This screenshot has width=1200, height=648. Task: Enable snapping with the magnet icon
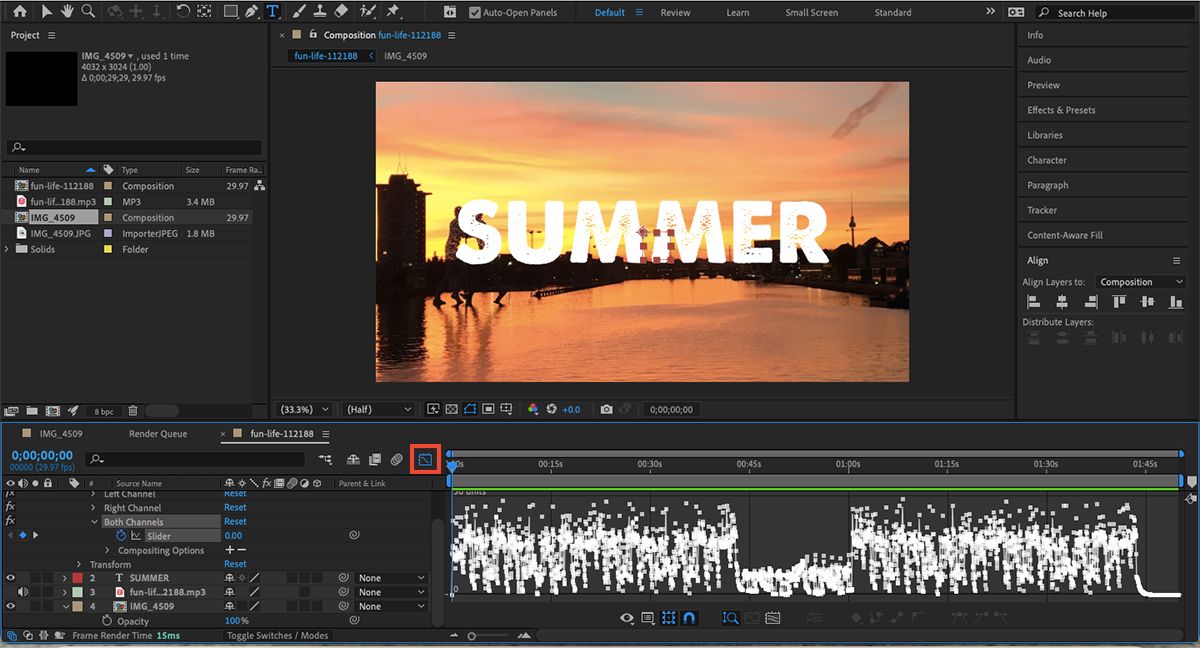[x=689, y=618]
